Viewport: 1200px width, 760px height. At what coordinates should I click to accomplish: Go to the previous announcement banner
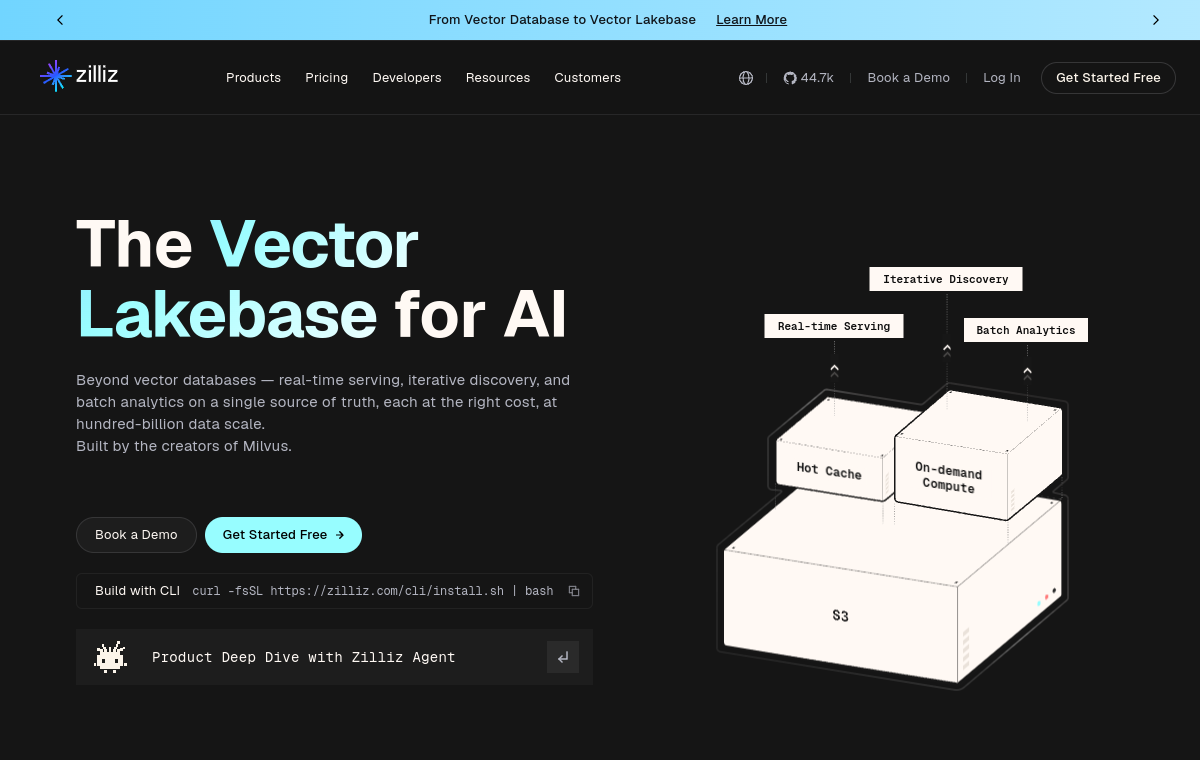point(60,20)
